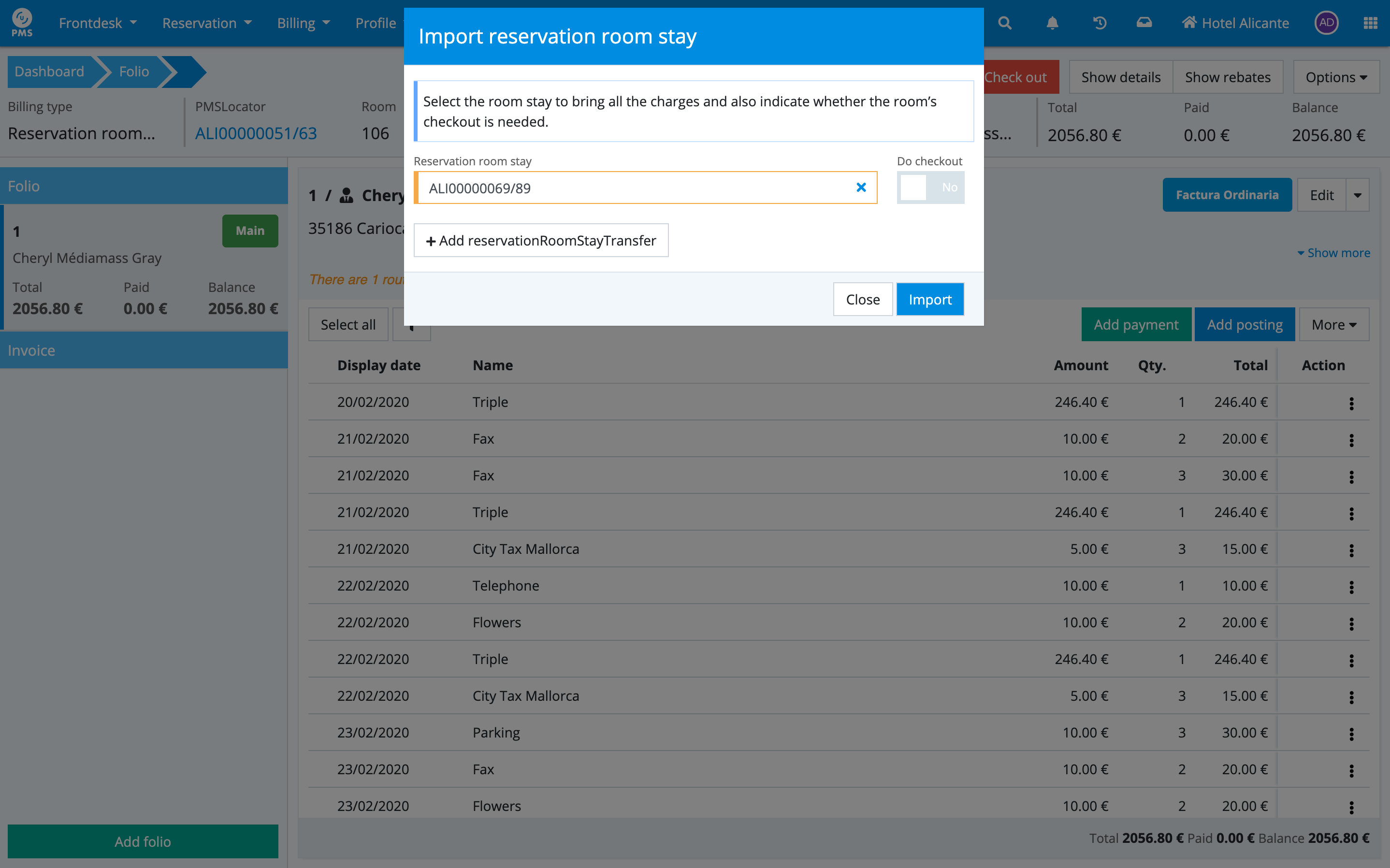
Task: Click Add reservationRoomStayTransfer button
Action: (x=541, y=241)
